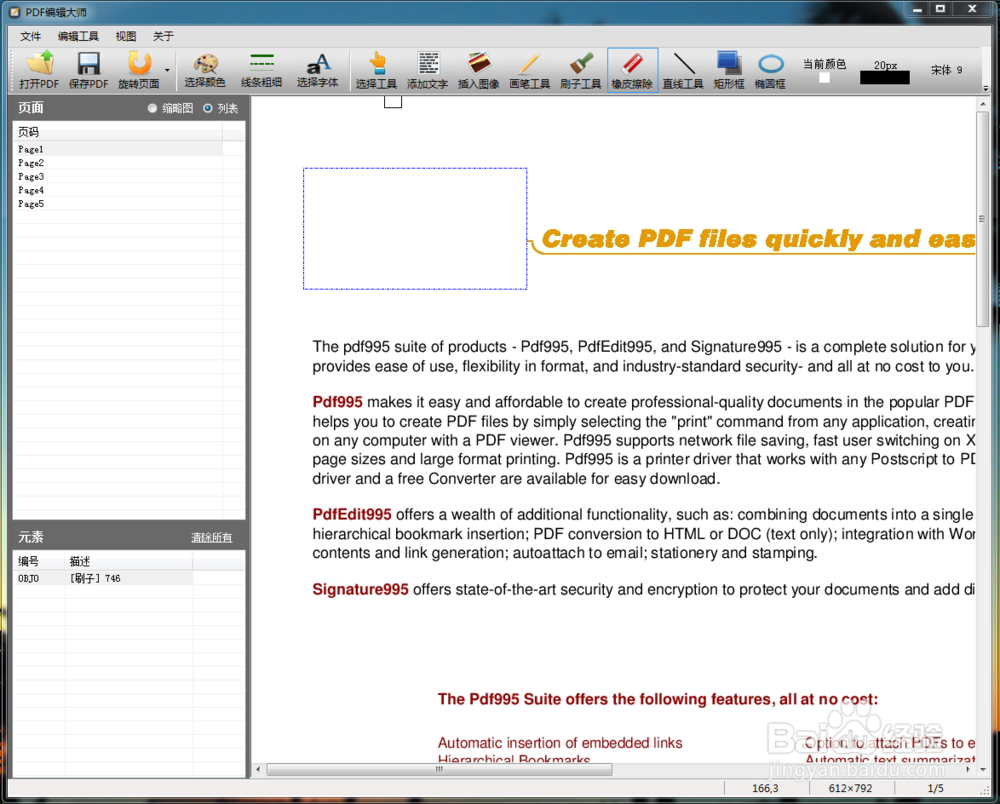The width and height of the screenshot is (1000, 804).
Task: Click the [刷子] 746 description cell
Action: pos(128,578)
